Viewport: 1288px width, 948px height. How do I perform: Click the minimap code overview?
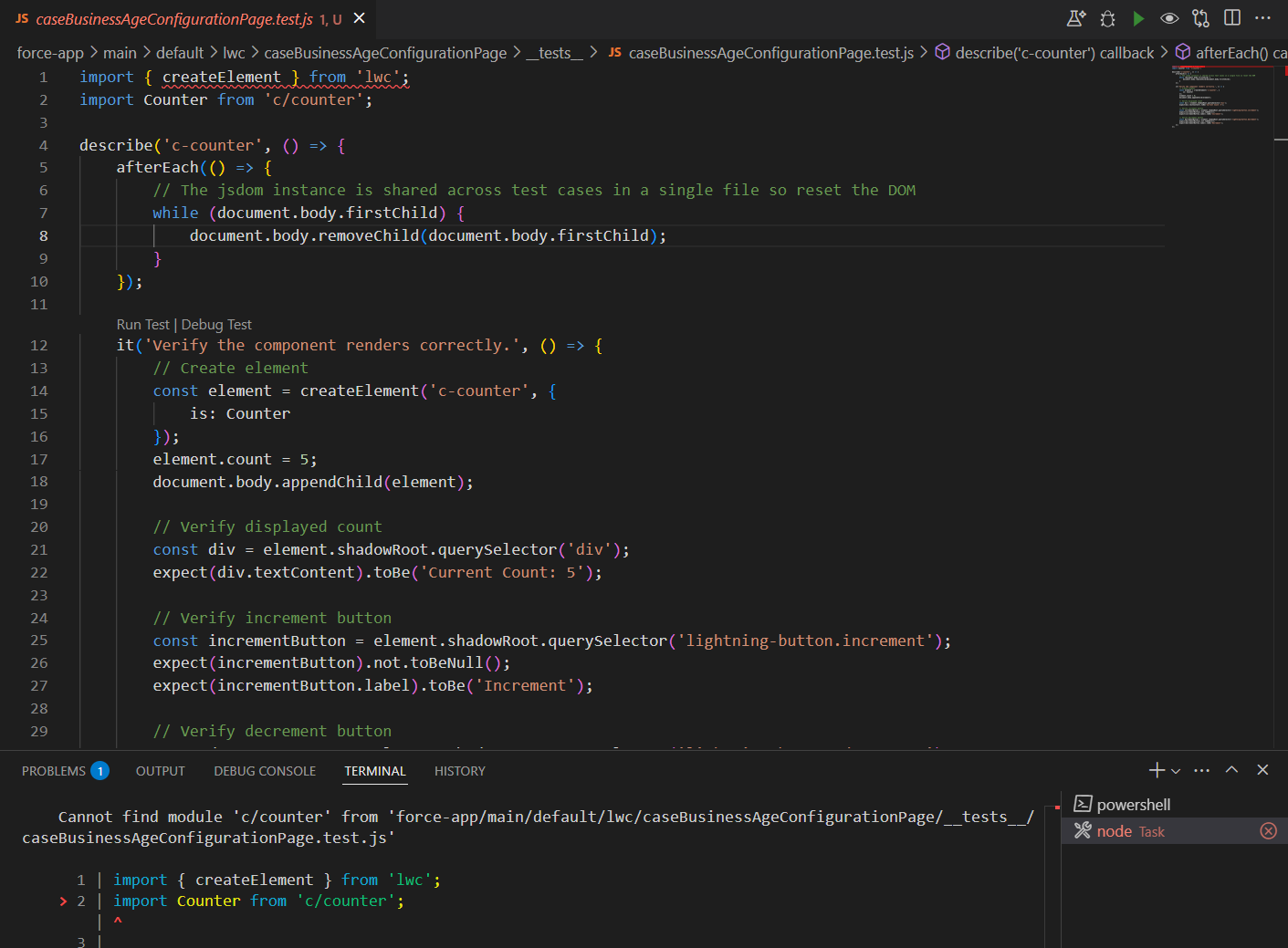pyautogui.click(x=1216, y=96)
